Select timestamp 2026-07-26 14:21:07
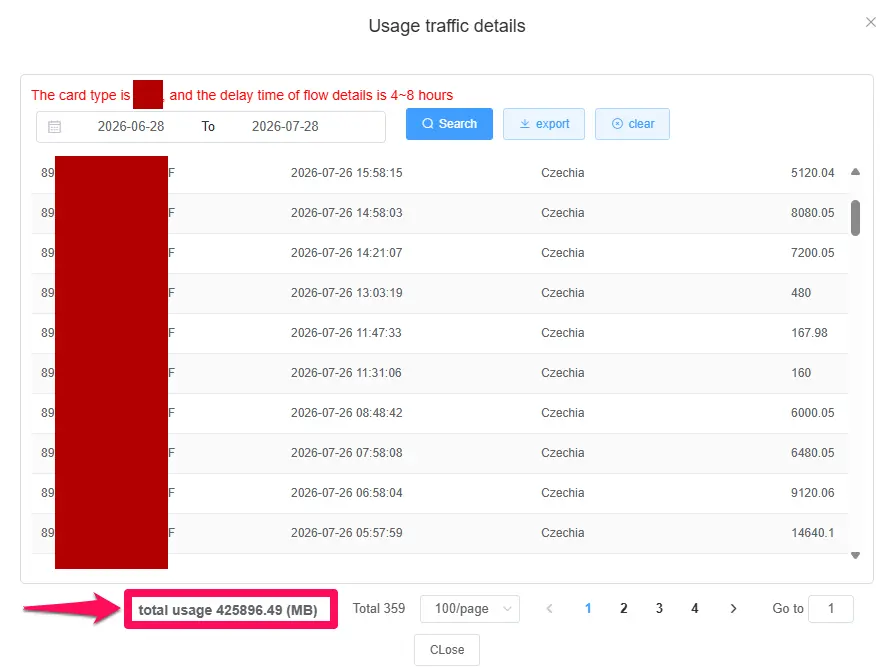Viewport: 890px width, 667px height. point(346,253)
